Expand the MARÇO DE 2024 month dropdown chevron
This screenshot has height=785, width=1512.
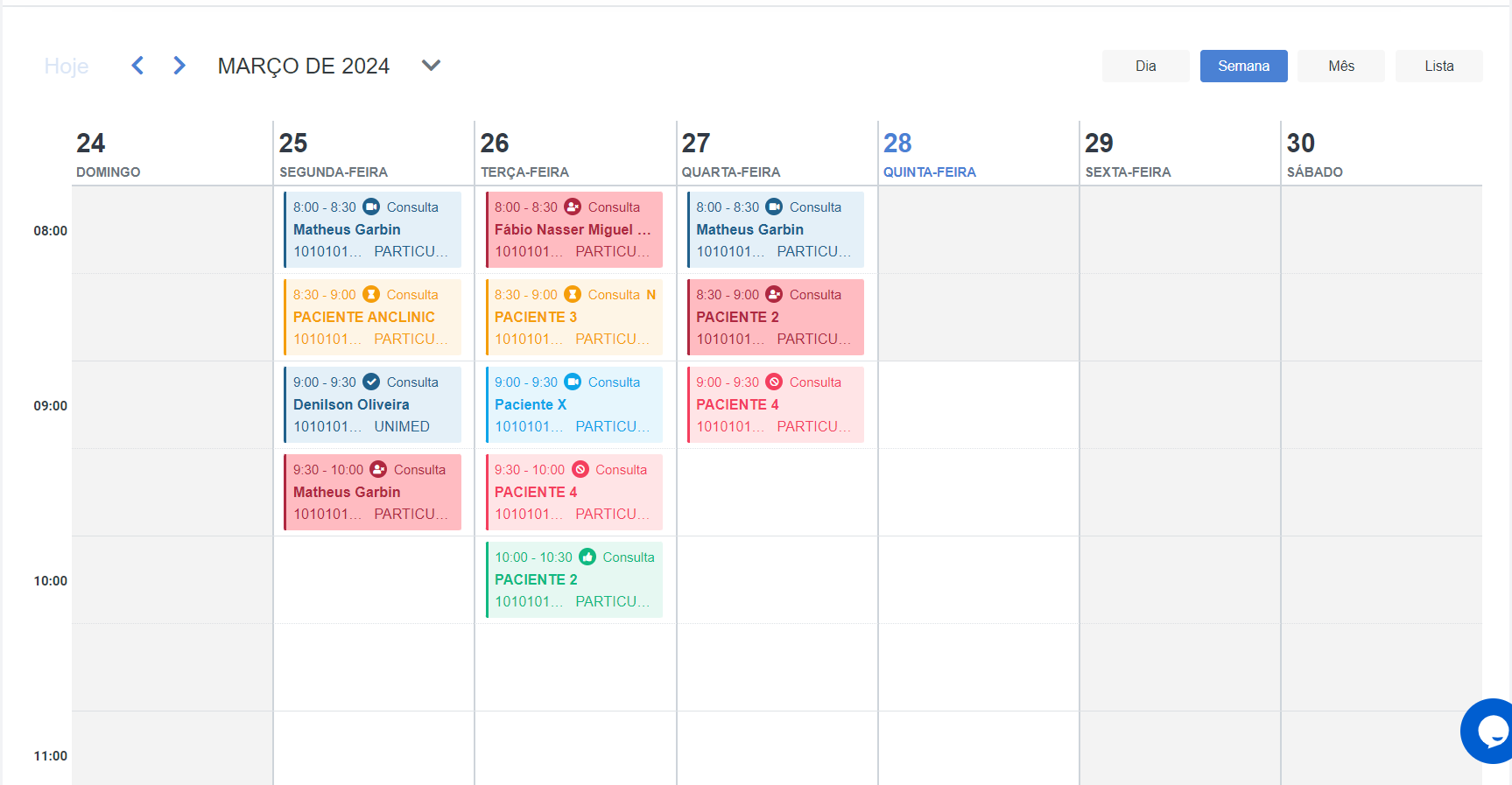coord(431,66)
